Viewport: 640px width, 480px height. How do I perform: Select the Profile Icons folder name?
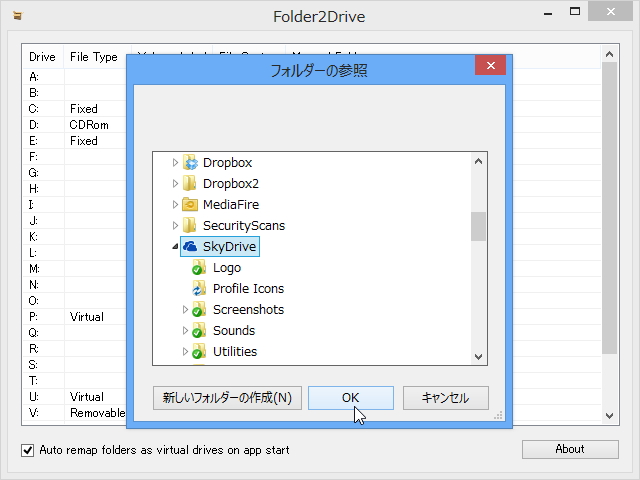pyautogui.click(x=248, y=289)
